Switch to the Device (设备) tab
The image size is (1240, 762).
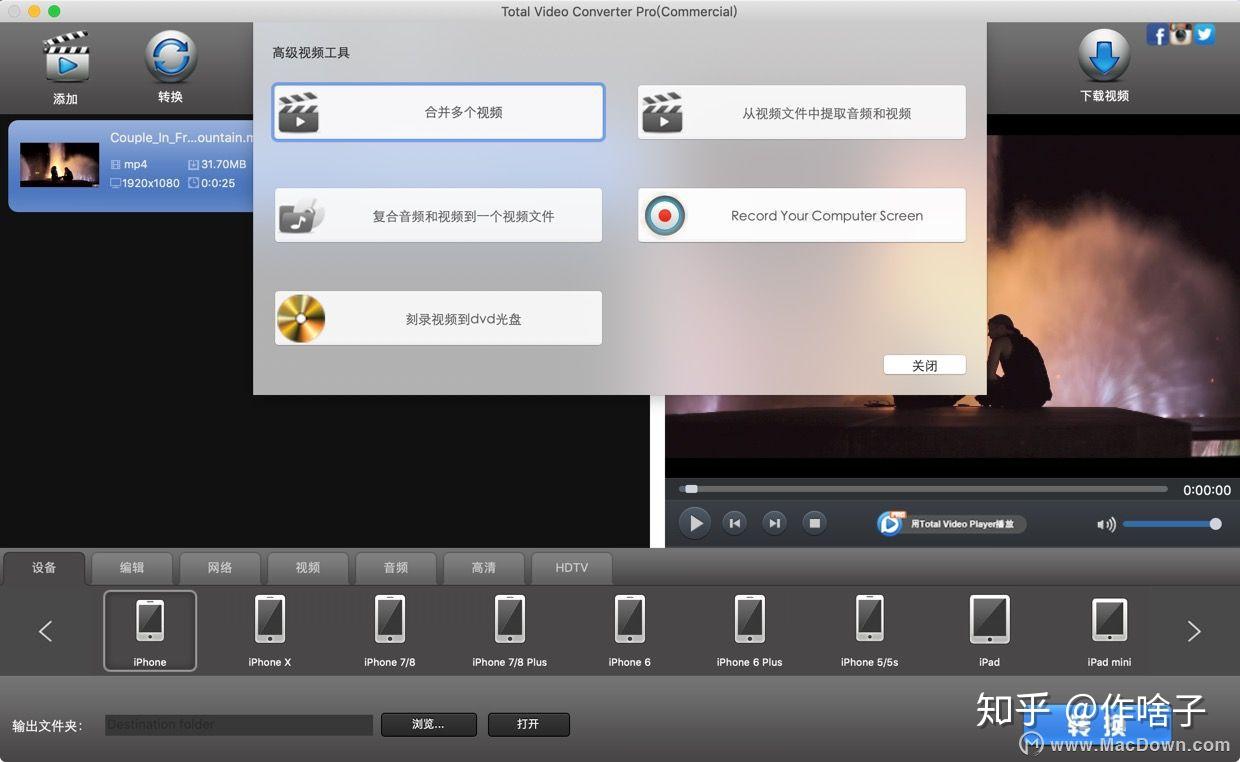tap(44, 568)
